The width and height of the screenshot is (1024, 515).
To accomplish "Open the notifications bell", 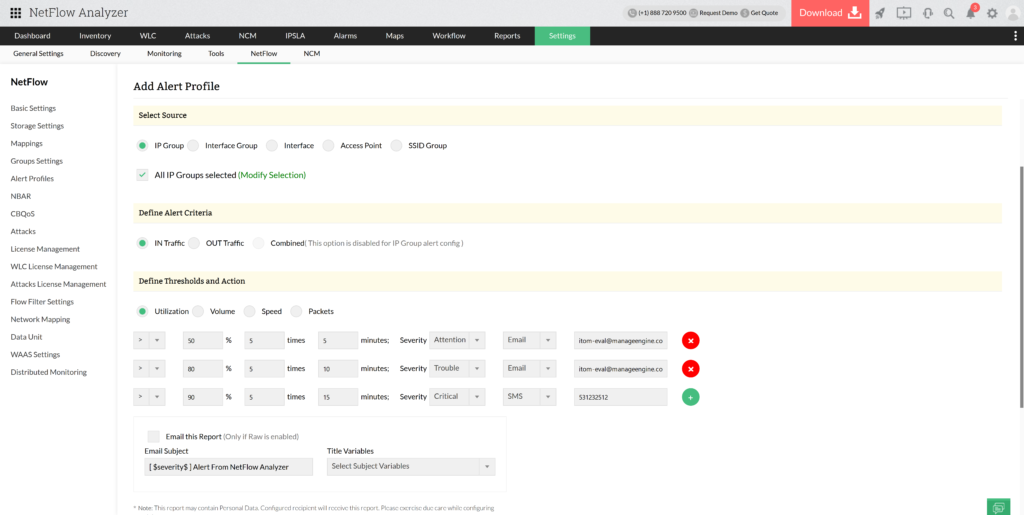I will point(970,13).
